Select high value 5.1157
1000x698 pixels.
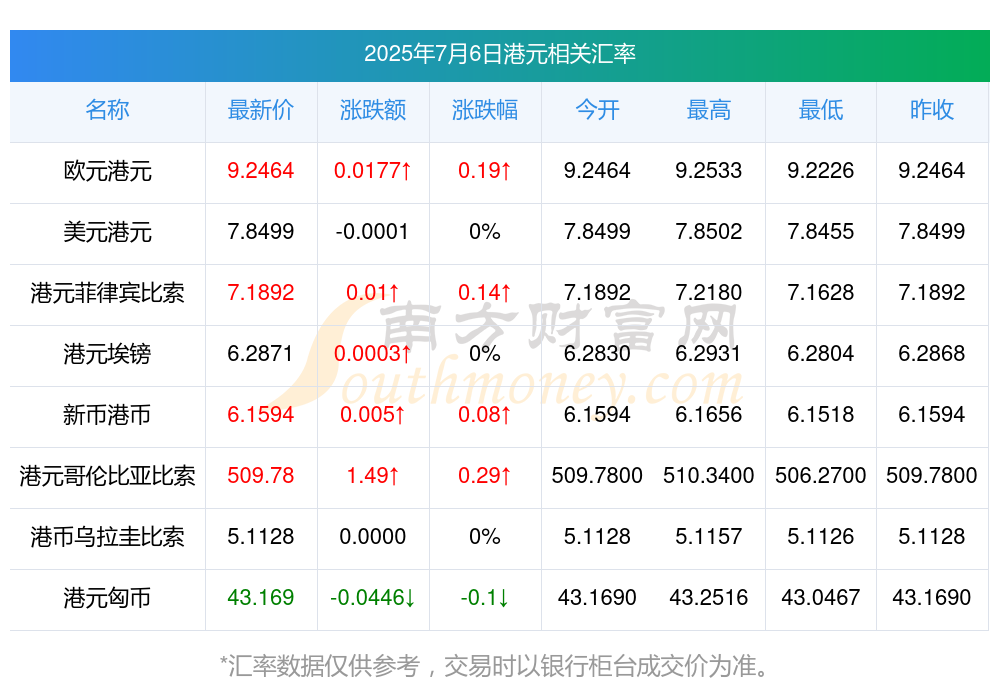coord(709,536)
